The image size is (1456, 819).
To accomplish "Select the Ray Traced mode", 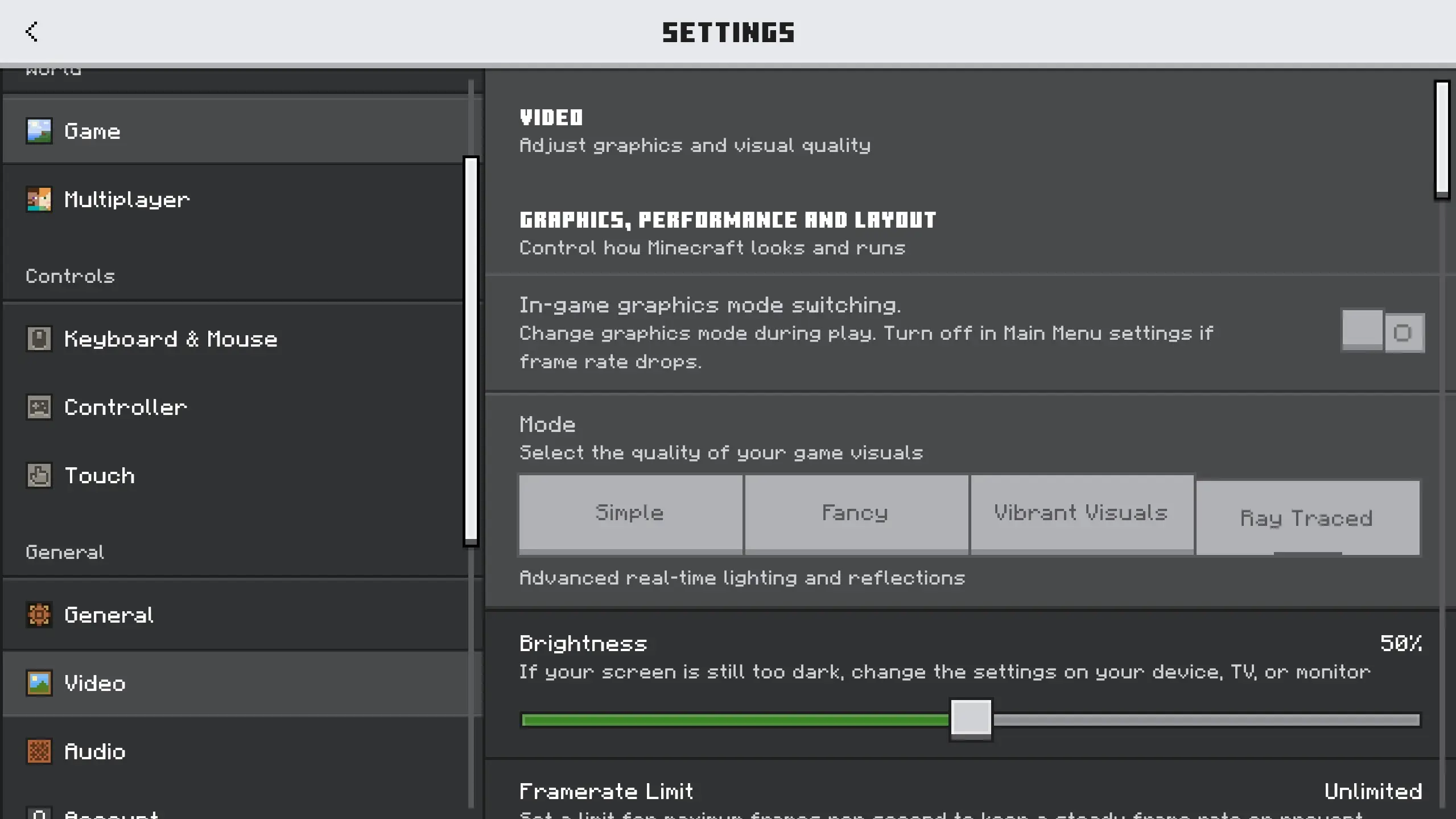I will (x=1307, y=518).
